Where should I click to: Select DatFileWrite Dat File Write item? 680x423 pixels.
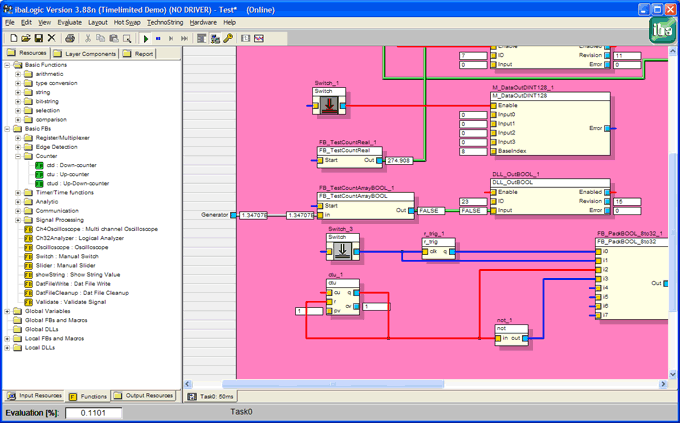point(67,284)
